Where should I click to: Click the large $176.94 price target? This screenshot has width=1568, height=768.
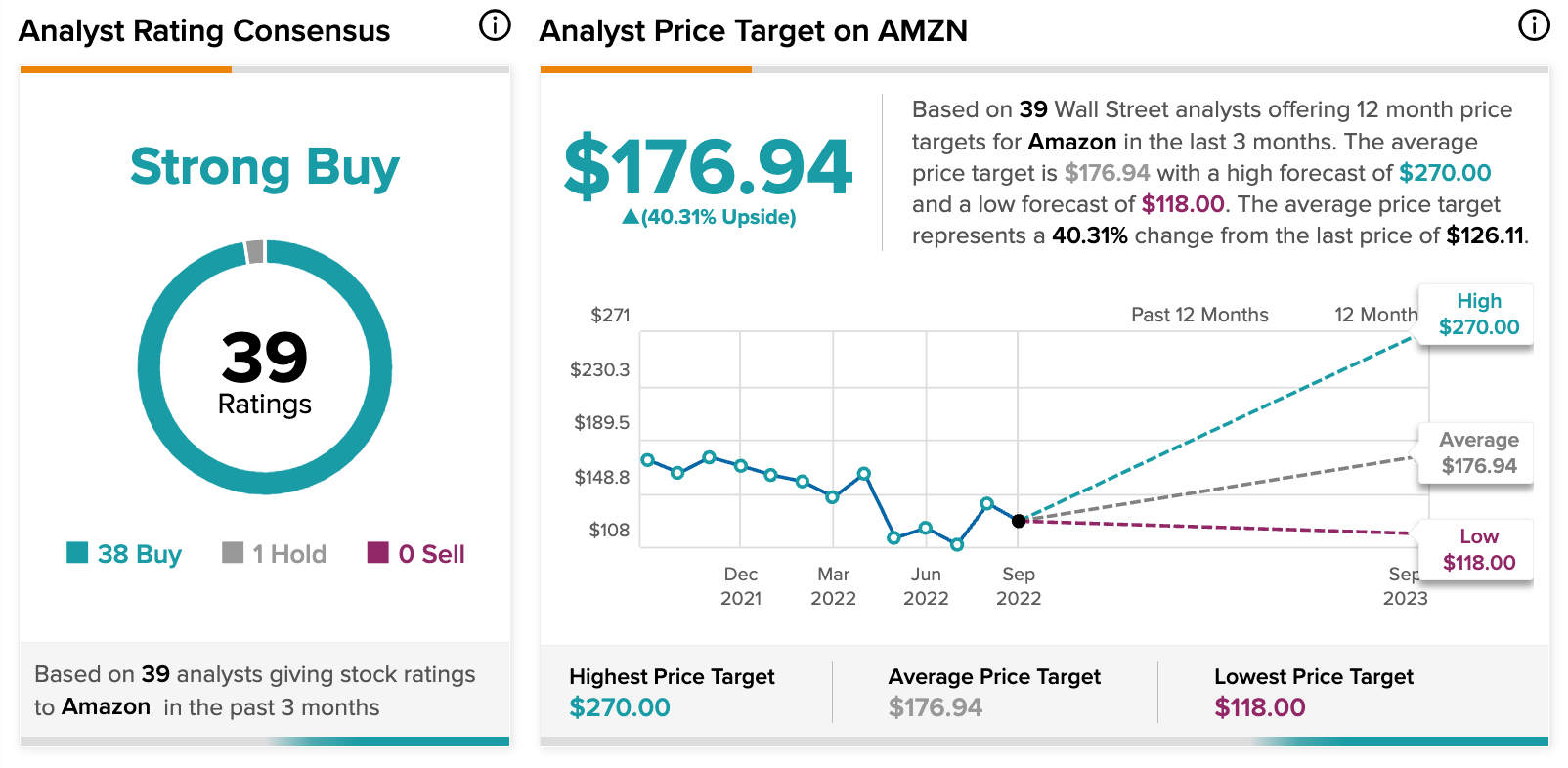(709, 167)
